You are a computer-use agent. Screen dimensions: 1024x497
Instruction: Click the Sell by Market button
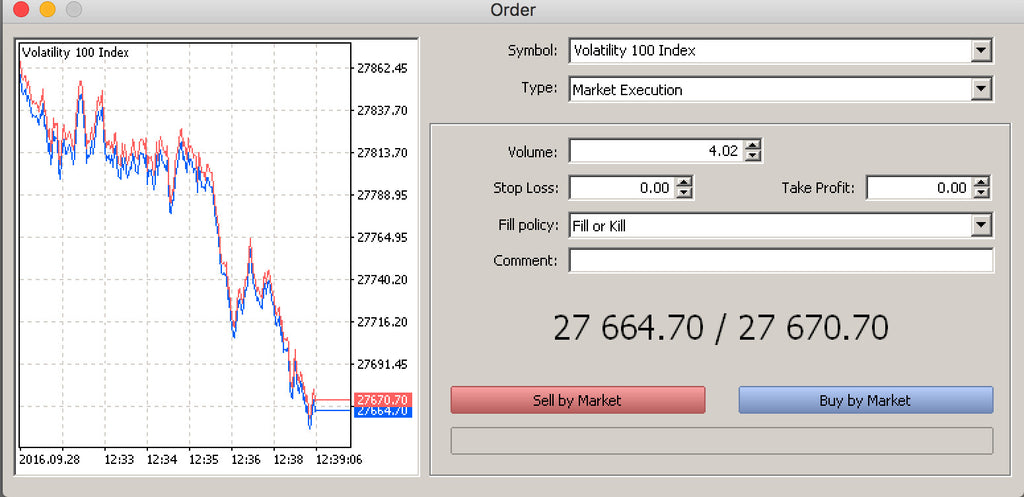click(x=577, y=400)
